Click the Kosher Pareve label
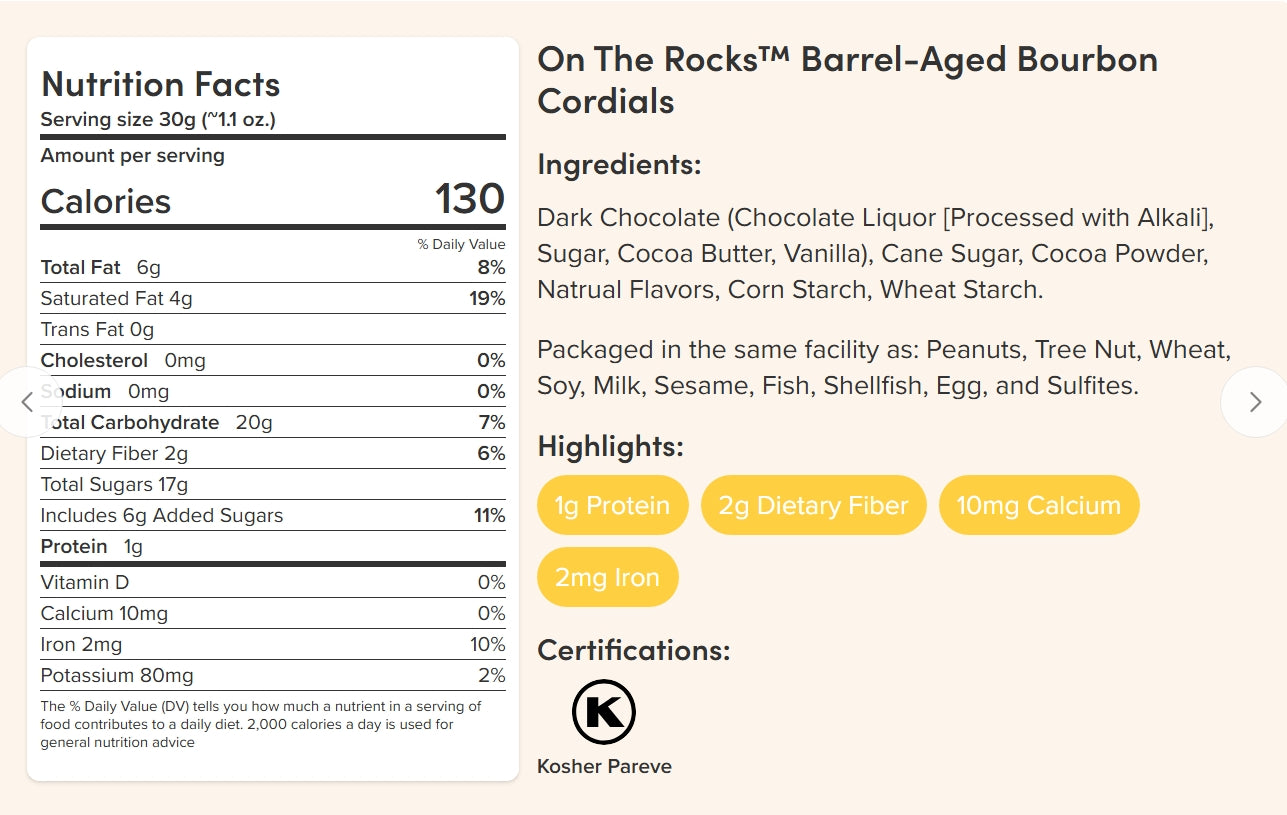 click(x=604, y=767)
